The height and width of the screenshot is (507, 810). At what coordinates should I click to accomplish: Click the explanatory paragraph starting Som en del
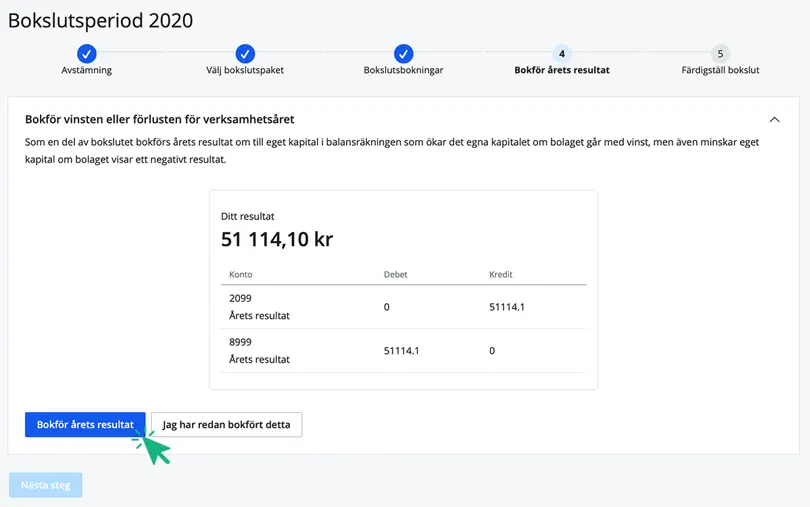392,150
